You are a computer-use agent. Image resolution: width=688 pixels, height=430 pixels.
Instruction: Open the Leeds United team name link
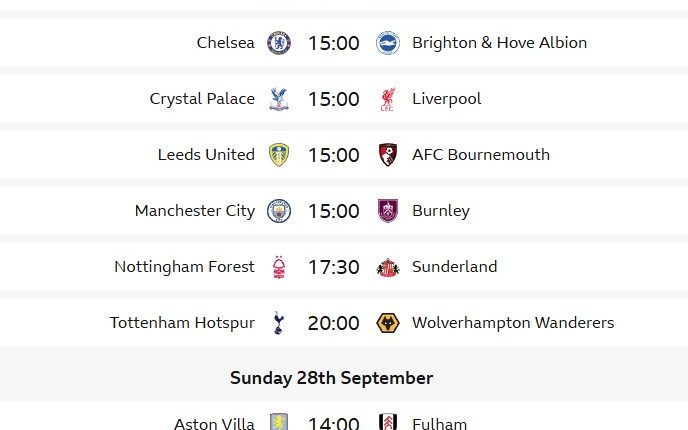(206, 155)
